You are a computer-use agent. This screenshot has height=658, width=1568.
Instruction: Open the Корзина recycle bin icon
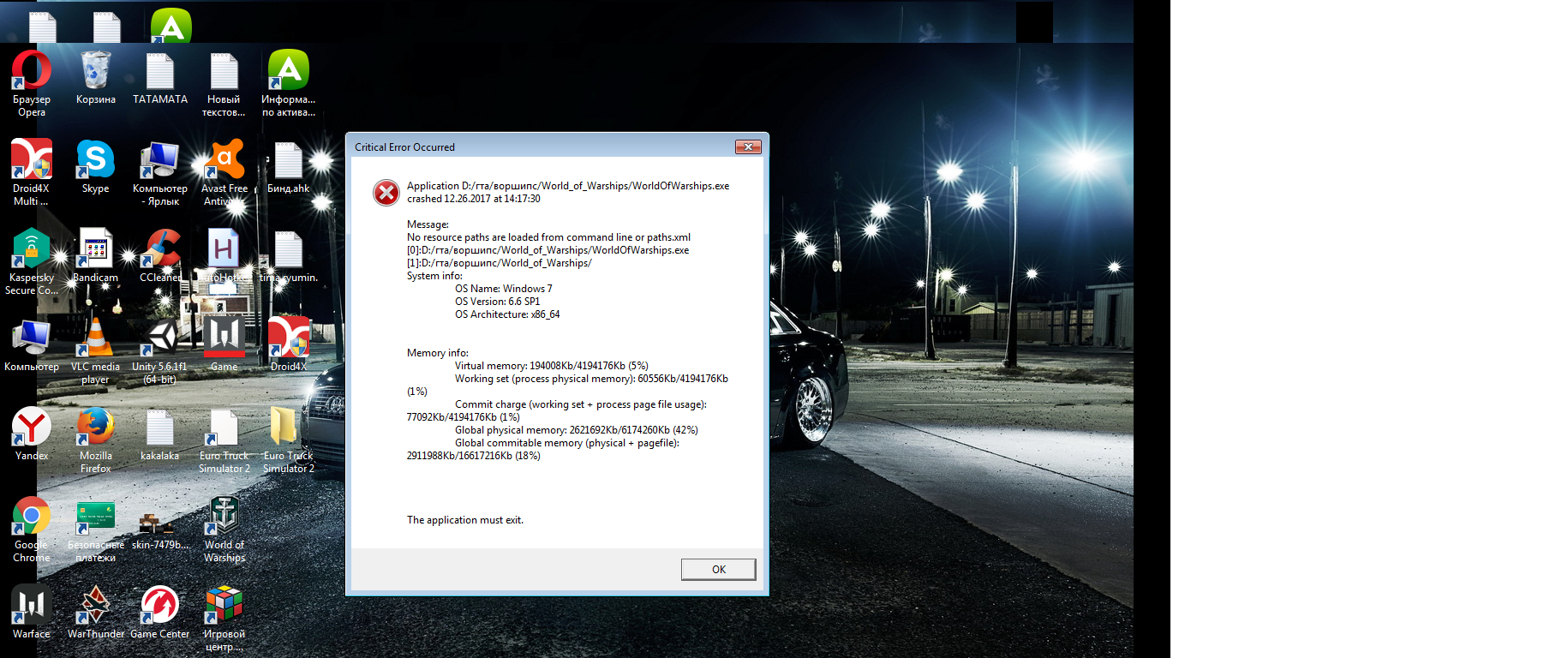click(95, 70)
